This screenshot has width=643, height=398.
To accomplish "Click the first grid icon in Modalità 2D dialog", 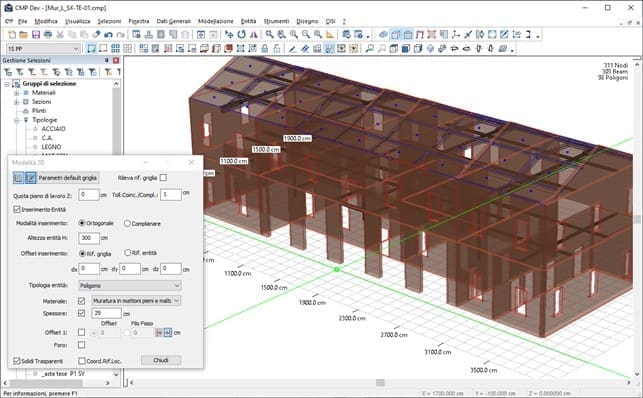I will [18, 177].
